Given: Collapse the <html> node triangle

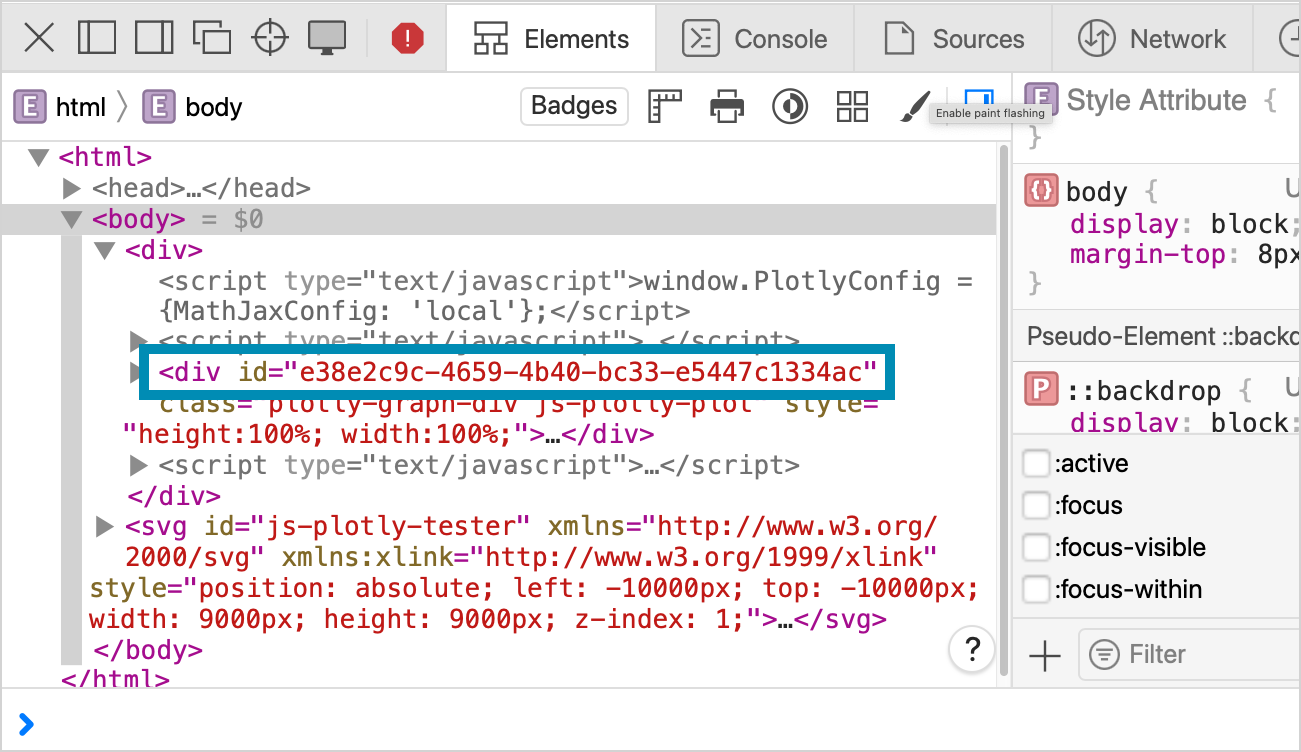Looking at the screenshot, I should [39, 157].
